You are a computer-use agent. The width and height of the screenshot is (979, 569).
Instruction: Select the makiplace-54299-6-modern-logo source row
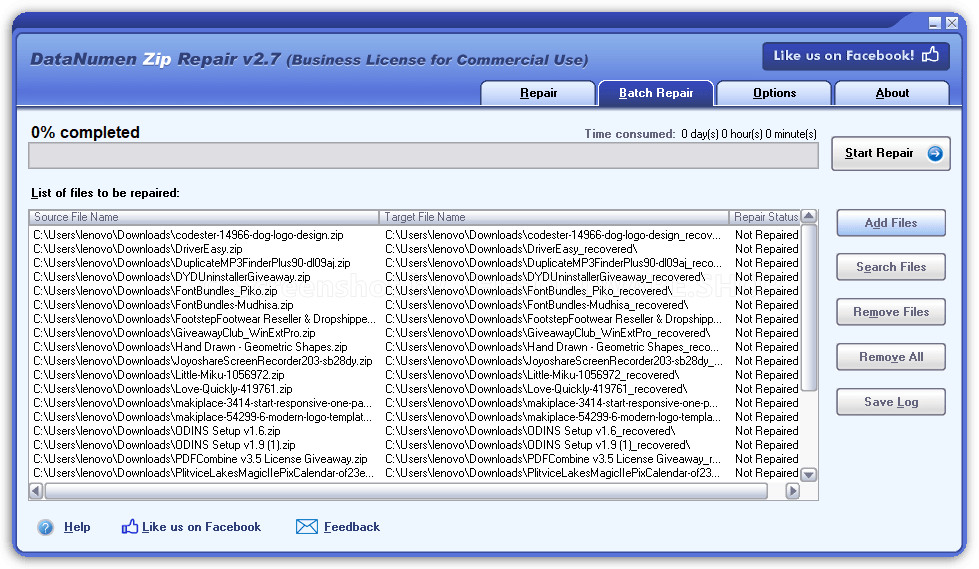[202, 417]
